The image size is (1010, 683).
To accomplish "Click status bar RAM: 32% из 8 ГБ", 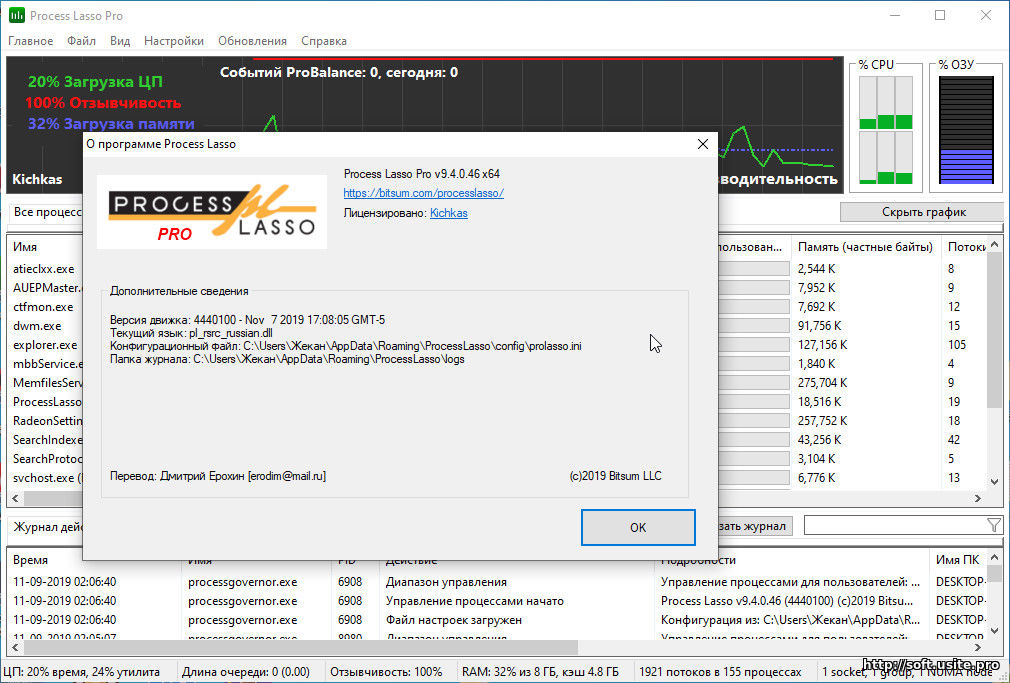I will (x=540, y=672).
